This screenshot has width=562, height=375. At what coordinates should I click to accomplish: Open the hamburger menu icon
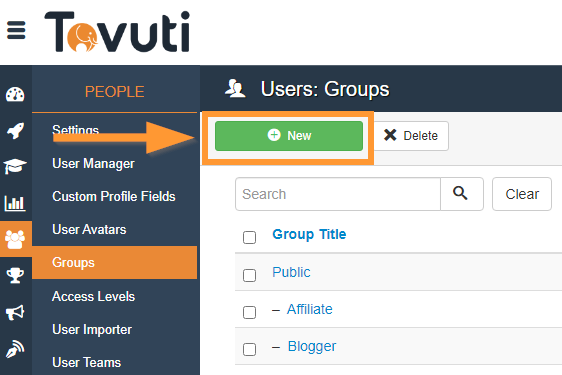pos(16,30)
